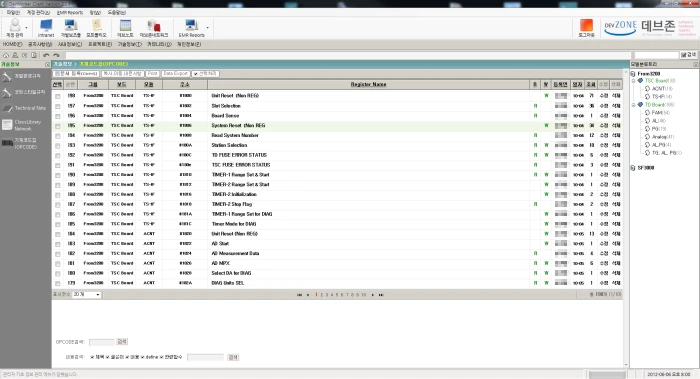Open the Intranet toolbar icon
Viewport: 700px width, 379px height.
[46, 28]
